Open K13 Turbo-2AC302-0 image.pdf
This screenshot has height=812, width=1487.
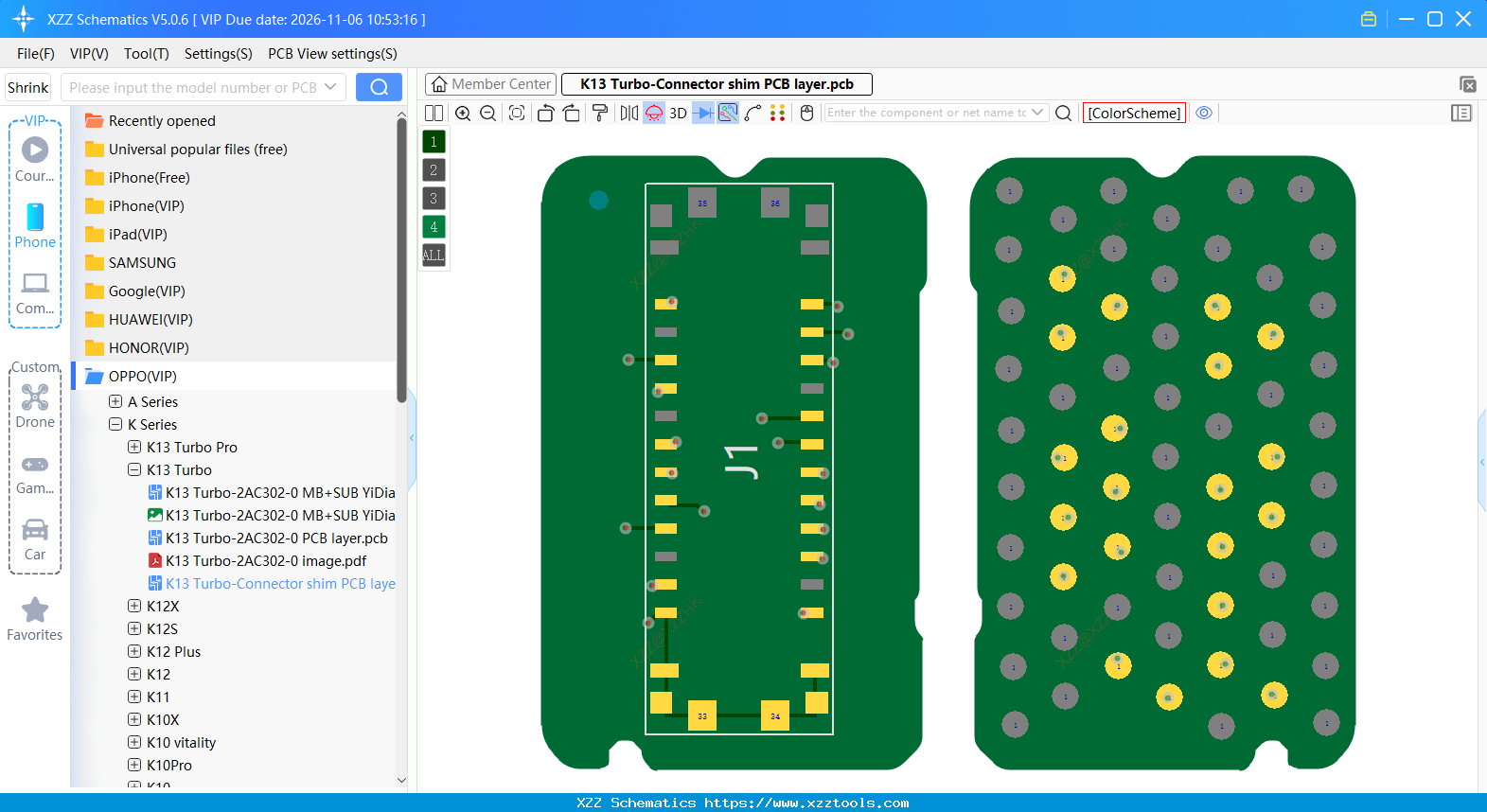coord(266,561)
